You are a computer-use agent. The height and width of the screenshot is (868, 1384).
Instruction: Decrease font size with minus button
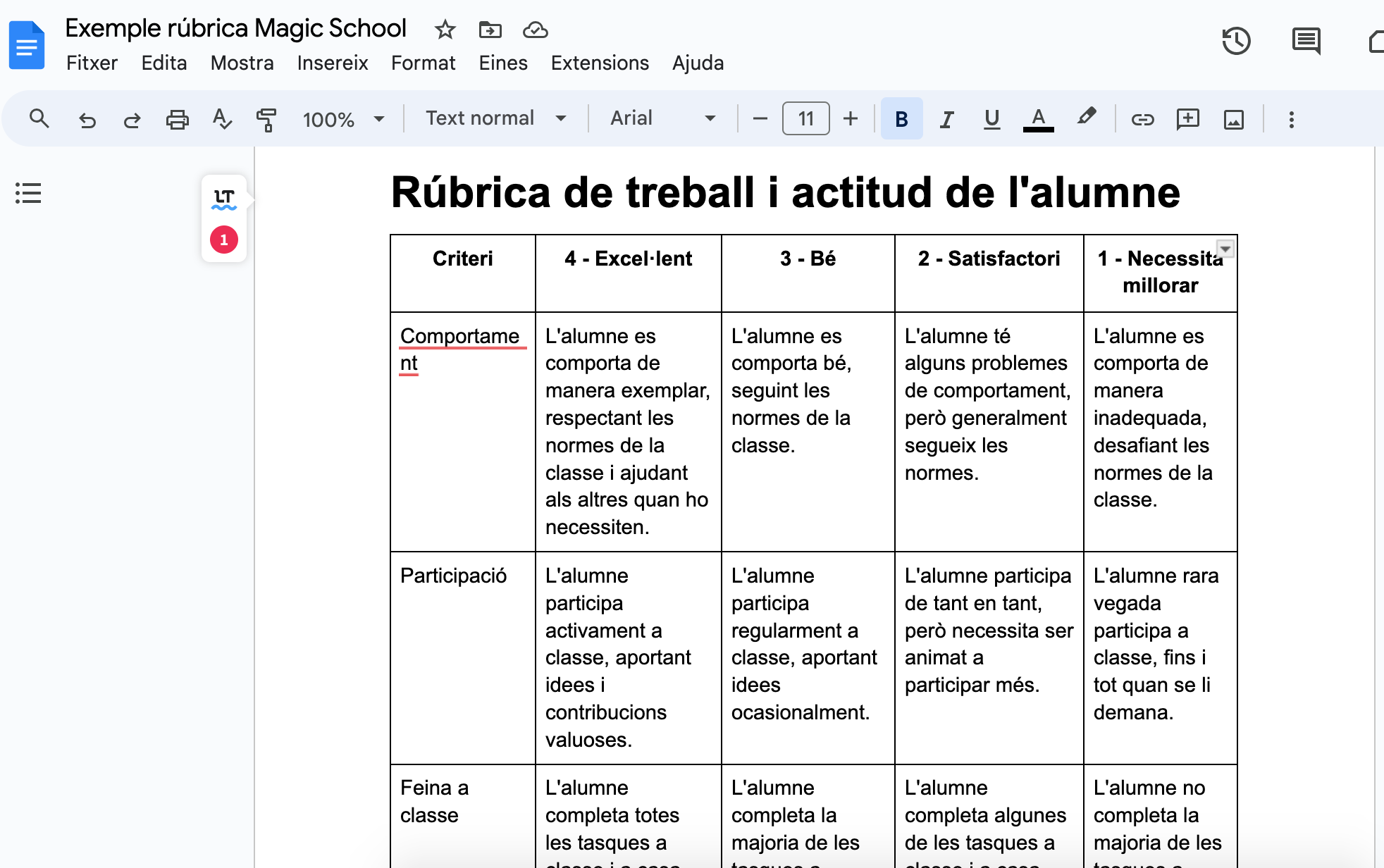click(x=759, y=118)
